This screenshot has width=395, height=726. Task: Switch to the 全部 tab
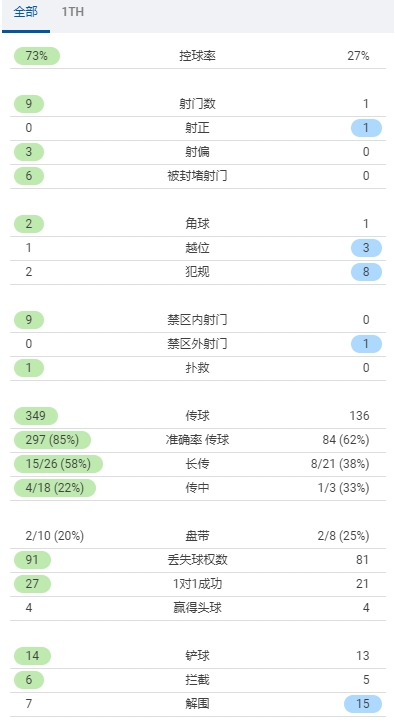(x=25, y=13)
